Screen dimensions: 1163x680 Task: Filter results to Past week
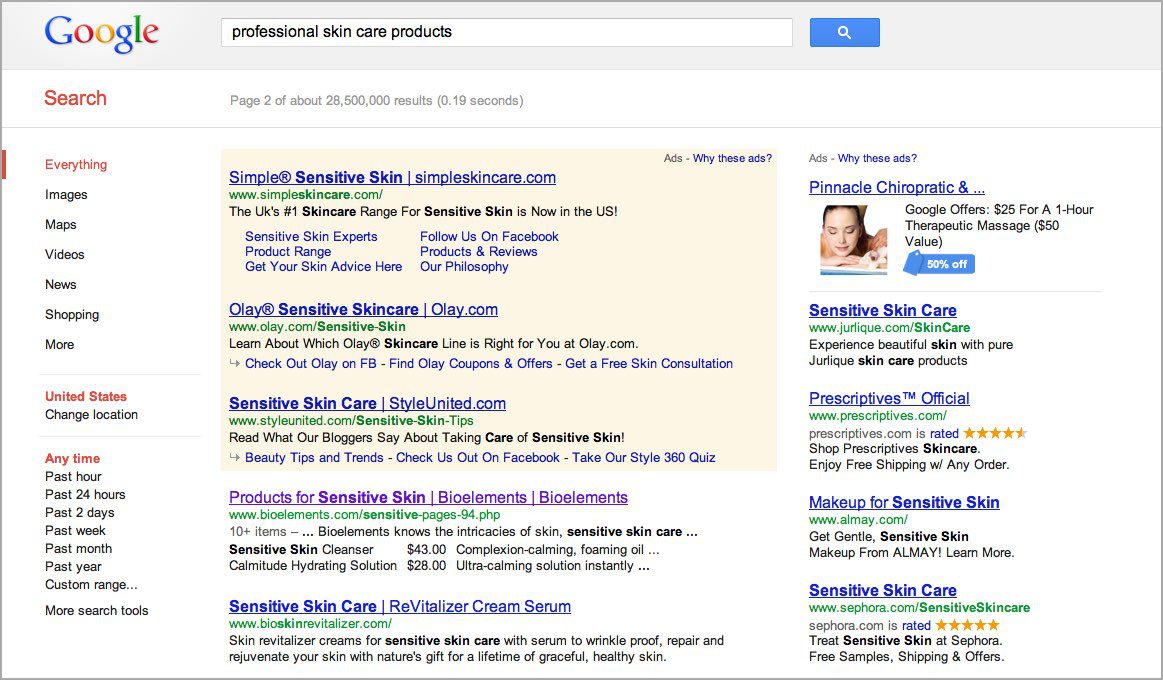[x=75, y=531]
